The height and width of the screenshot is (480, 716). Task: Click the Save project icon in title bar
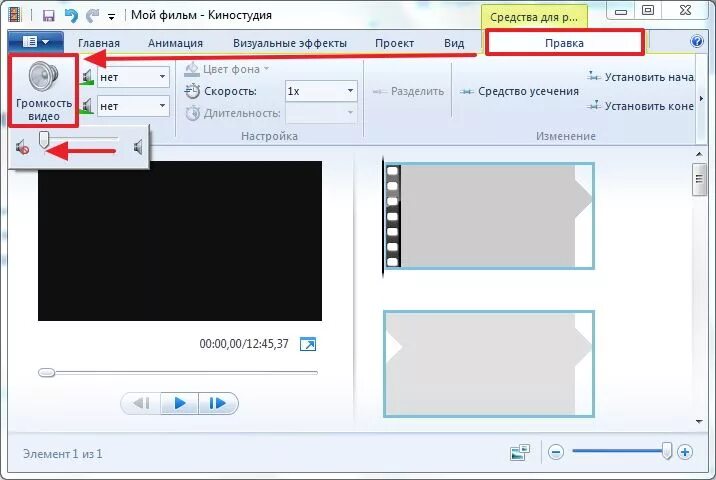[x=48, y=16]
